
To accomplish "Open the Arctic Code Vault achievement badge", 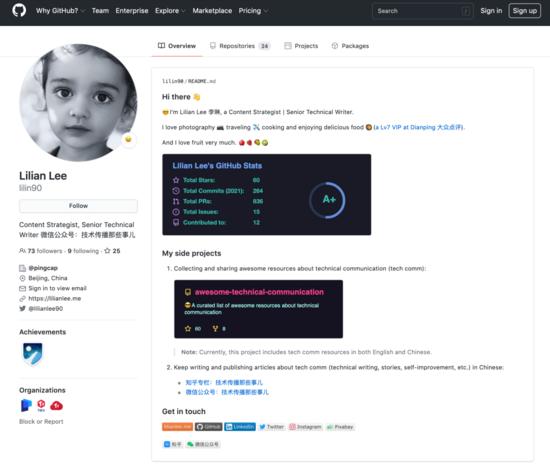I will (x=32, y=354).
